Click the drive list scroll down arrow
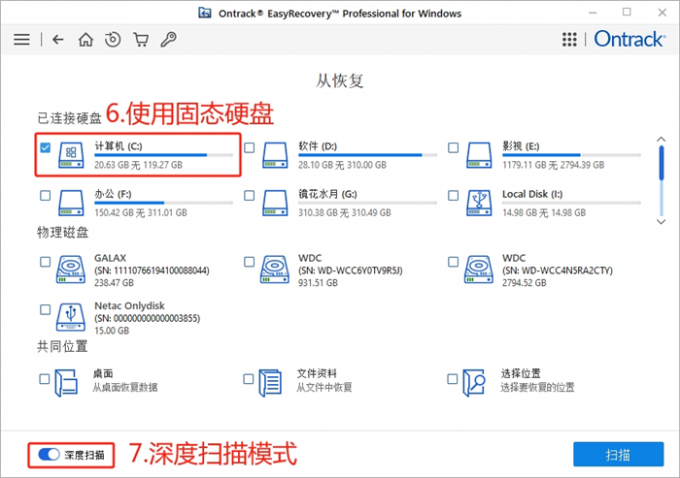Screen dimensions: 680x478 661,222
